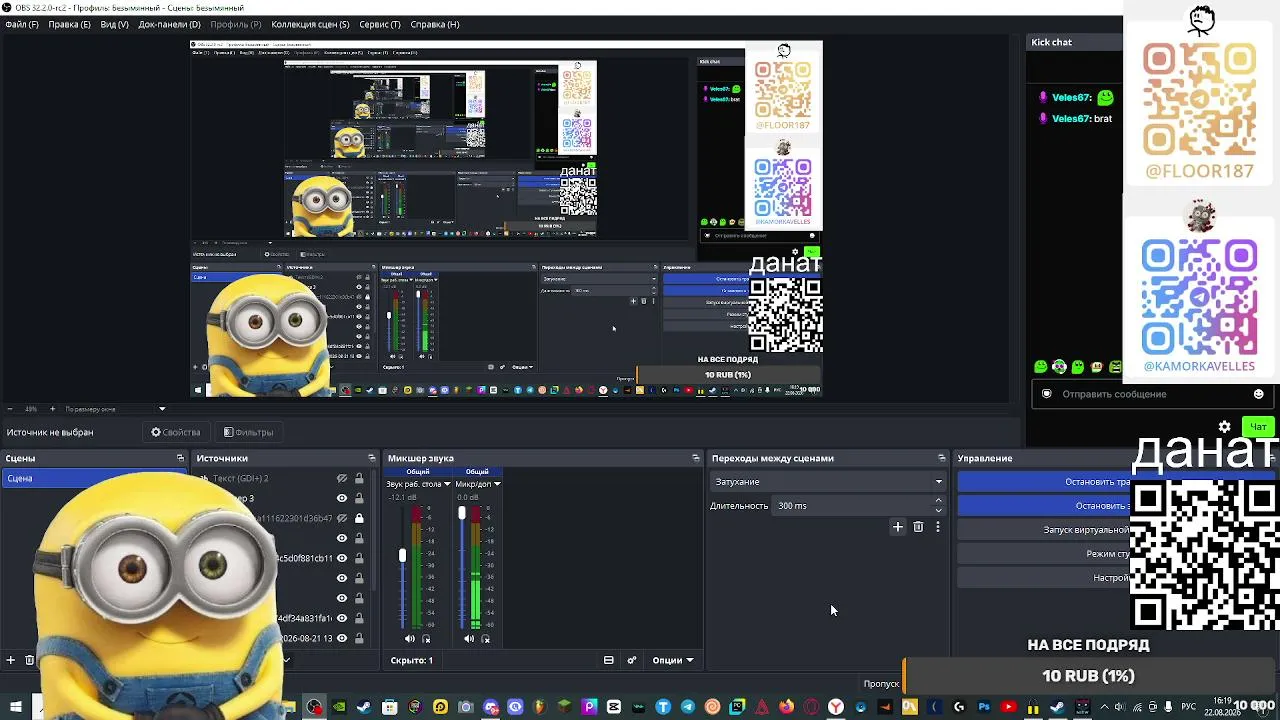Open Steam from the taskbar
This screenshot has width=1280, height=720.
pos(363,708)
